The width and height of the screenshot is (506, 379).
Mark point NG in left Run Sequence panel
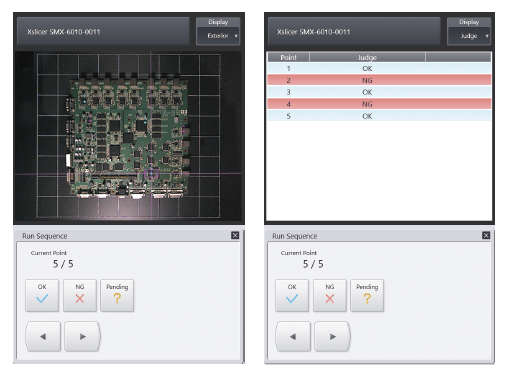80,295
